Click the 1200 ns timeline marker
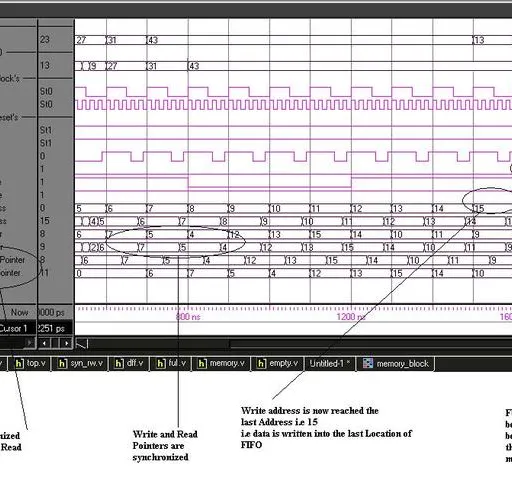The width and height of the screenshot is (512, 487). click(351, 316)
